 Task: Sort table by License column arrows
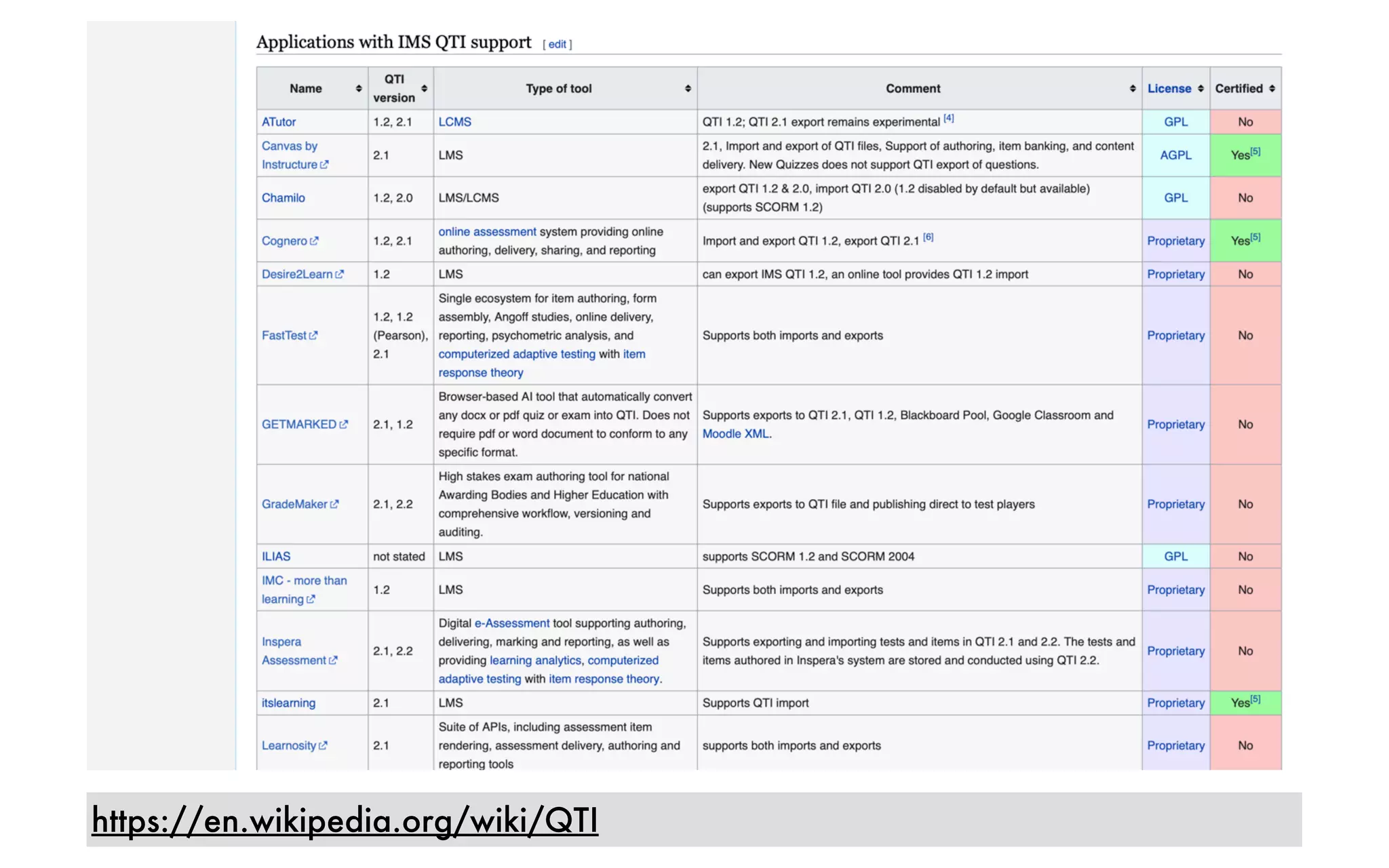click(x=1200, y=89)
